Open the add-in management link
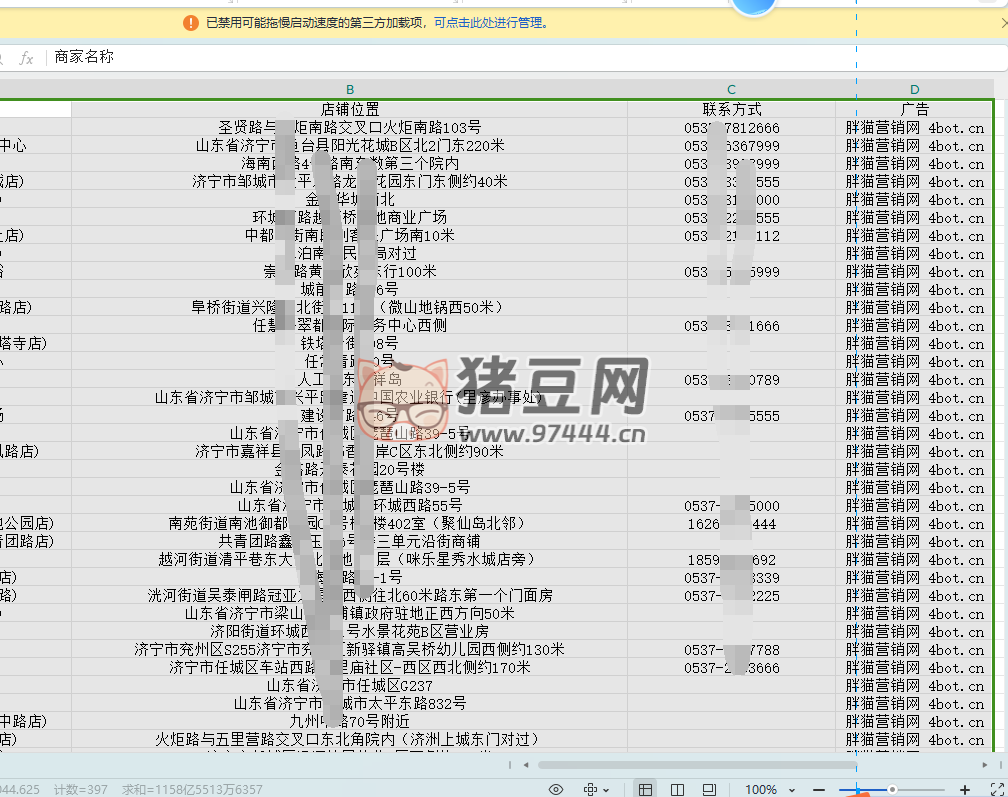1008x797 pixels. (x=490, y=22)
